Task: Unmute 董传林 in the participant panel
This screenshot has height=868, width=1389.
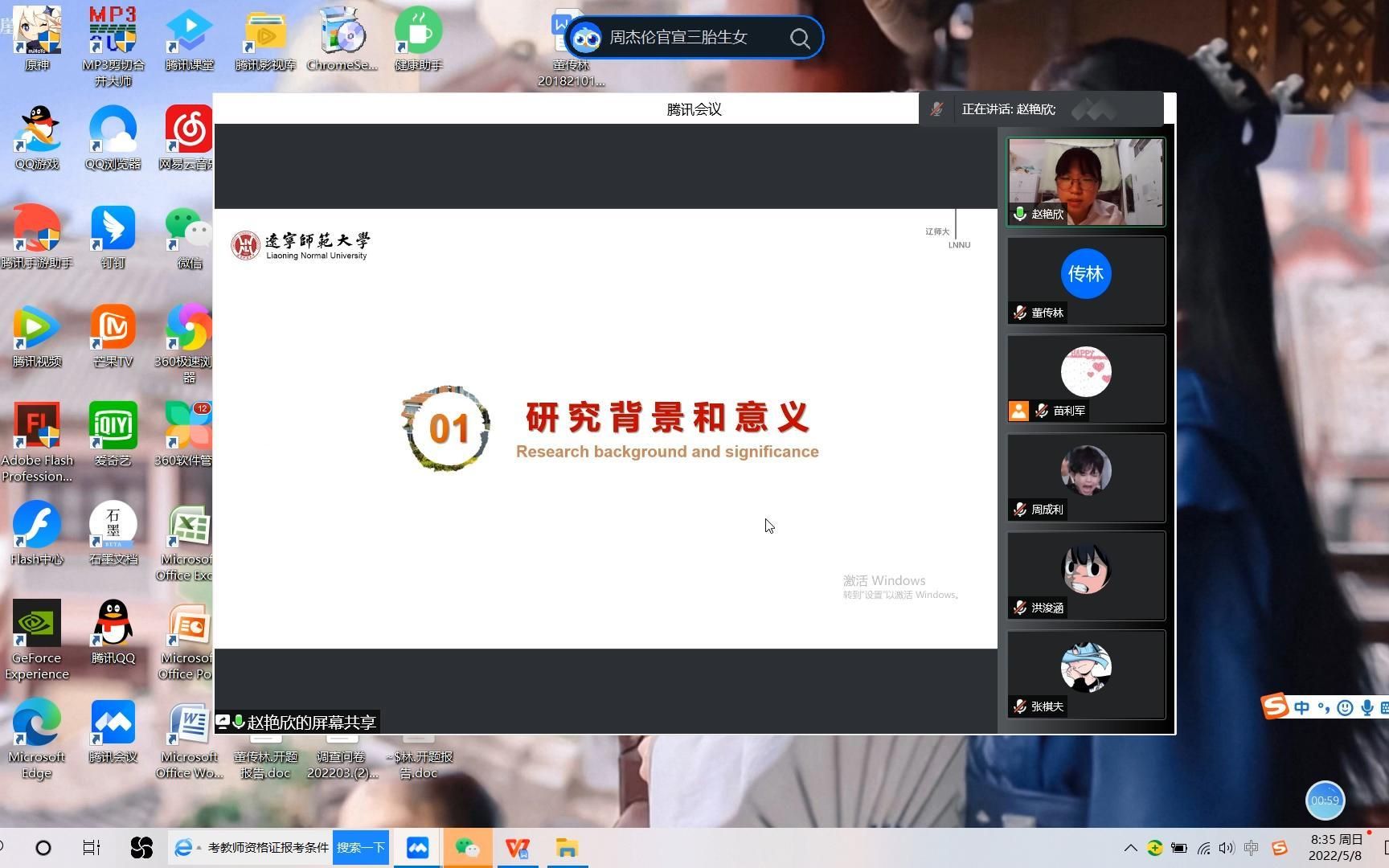Action: (x=1019, y=313)
